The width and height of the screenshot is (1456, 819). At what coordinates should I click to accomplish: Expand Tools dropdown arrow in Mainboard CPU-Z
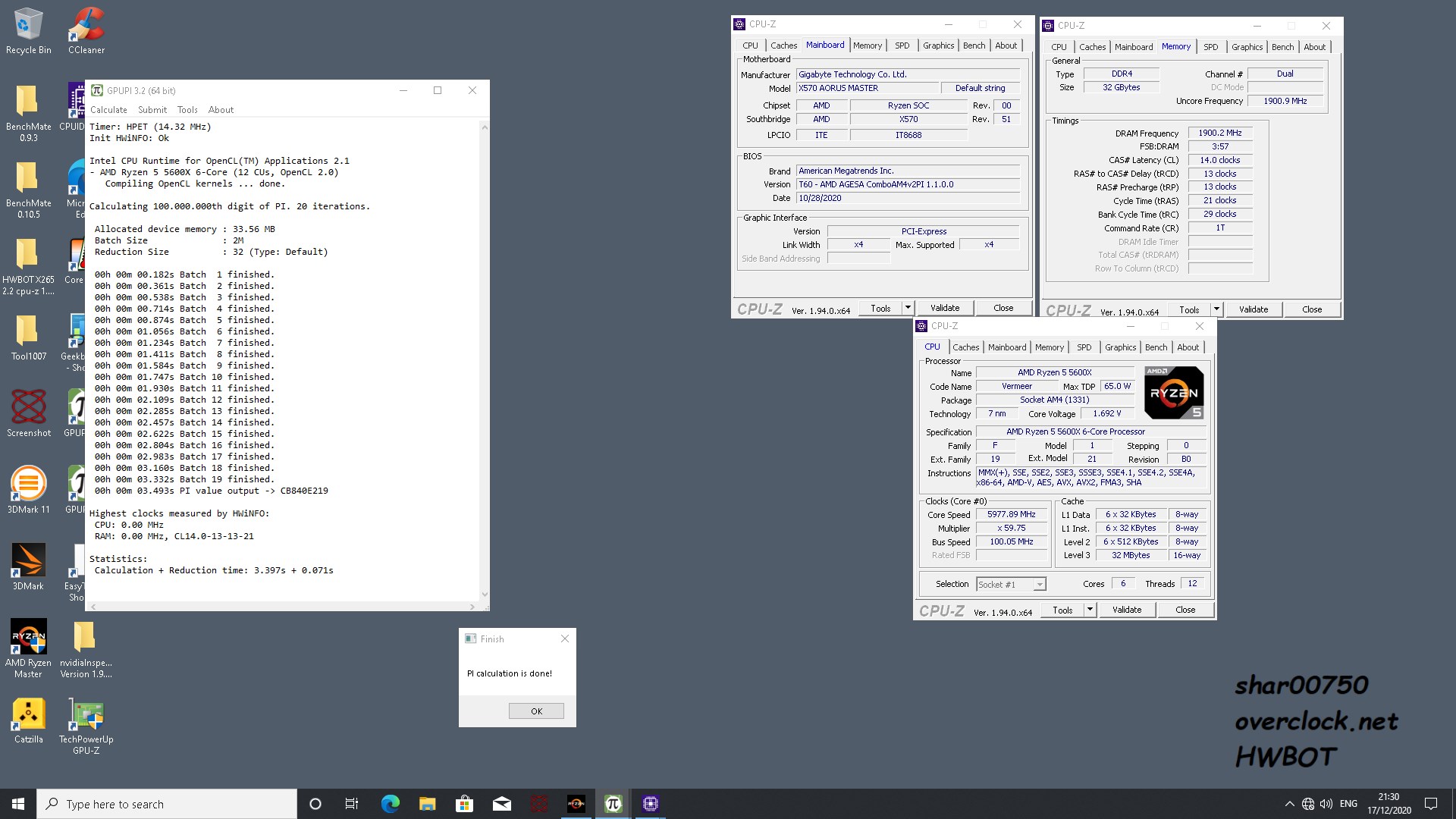pos(908,308)
